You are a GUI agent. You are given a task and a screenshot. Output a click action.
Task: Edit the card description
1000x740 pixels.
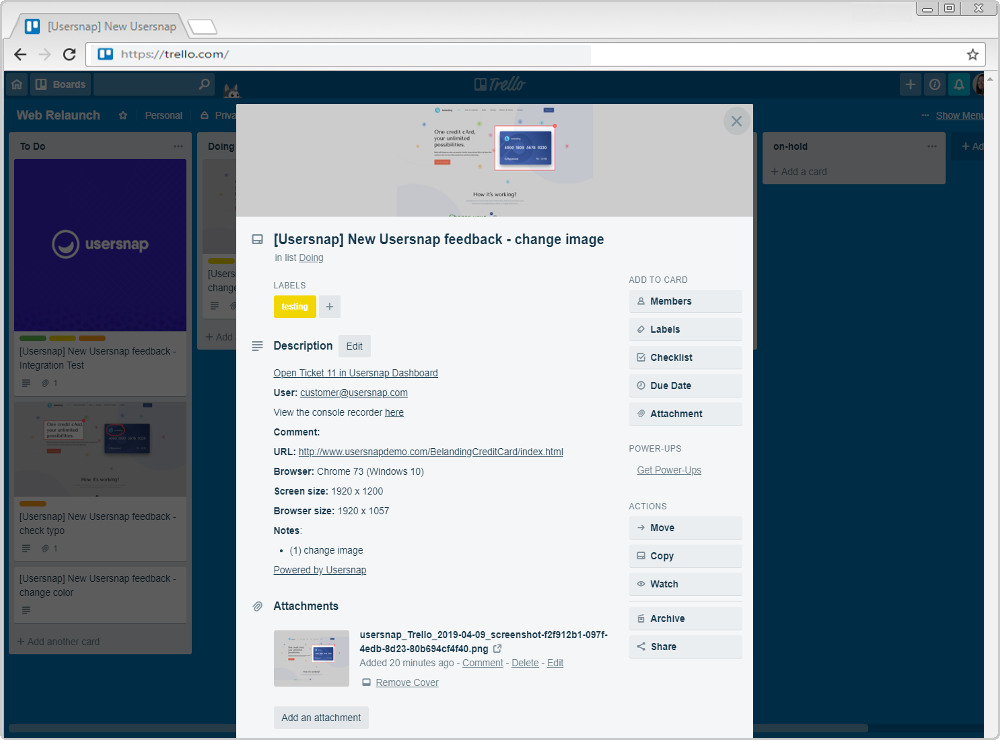click(354, 346)
